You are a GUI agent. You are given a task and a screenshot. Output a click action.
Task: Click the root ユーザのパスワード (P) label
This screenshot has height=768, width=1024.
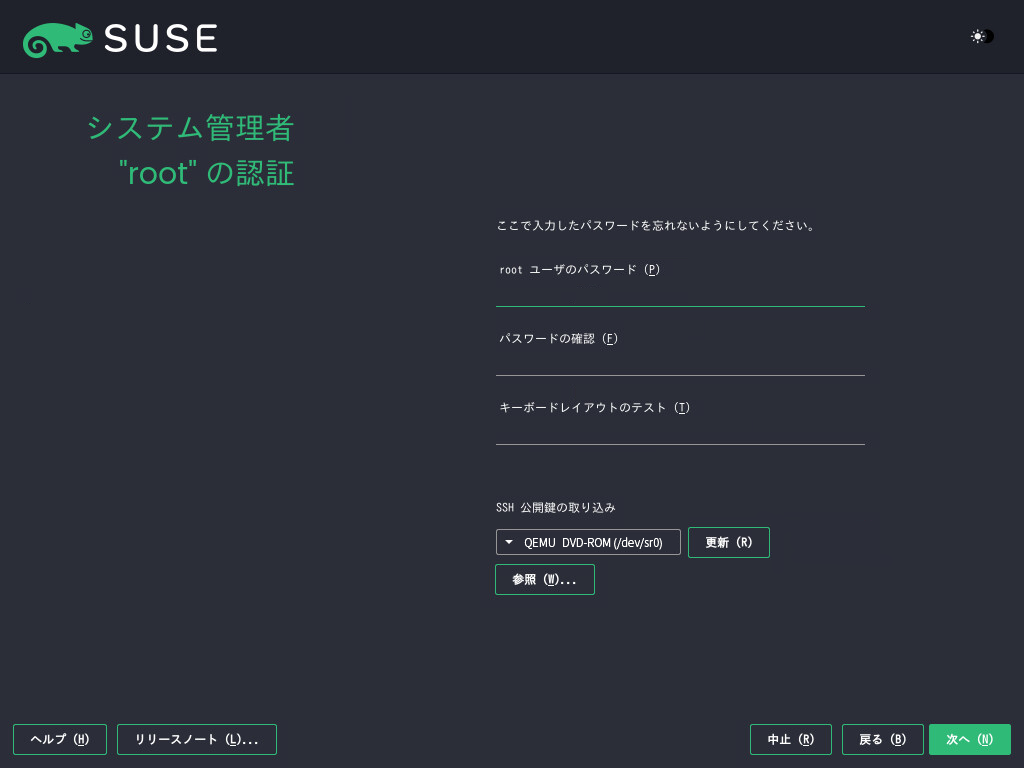pyautogui.click(x=580, y=269)
